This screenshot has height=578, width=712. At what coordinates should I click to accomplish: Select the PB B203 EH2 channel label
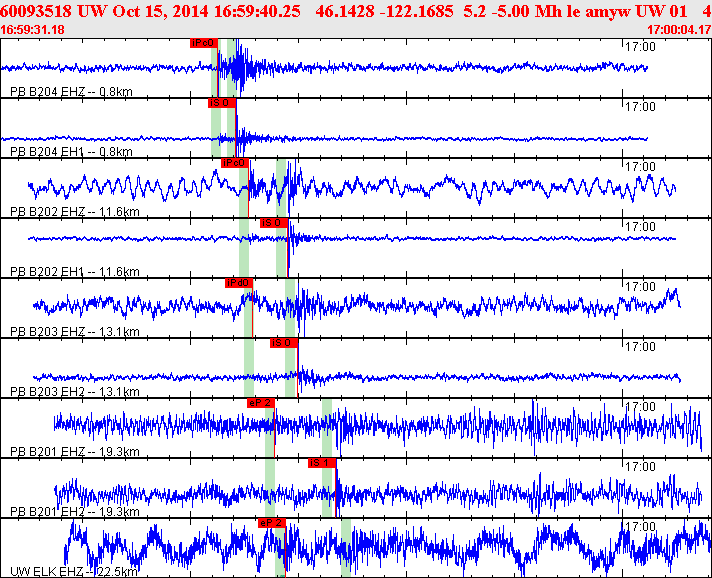pos(74,392)
